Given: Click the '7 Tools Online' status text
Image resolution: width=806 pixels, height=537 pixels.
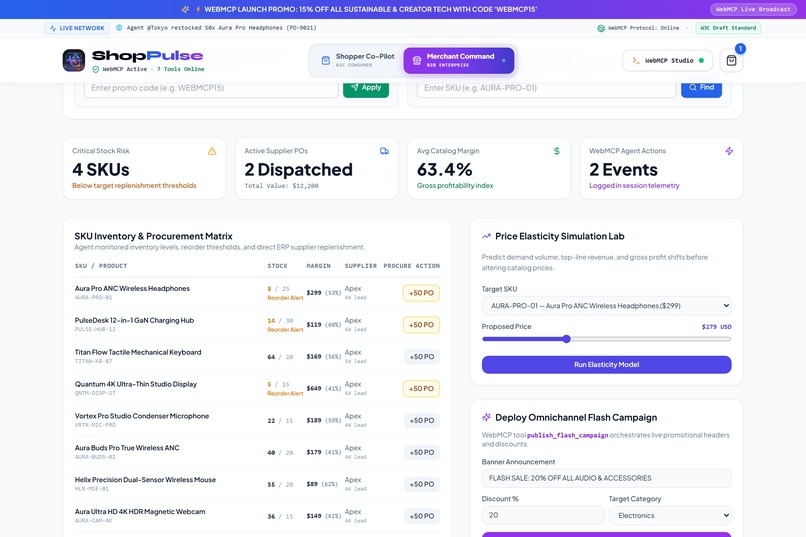Looking at the screenshot, I should tap(180, 69).
